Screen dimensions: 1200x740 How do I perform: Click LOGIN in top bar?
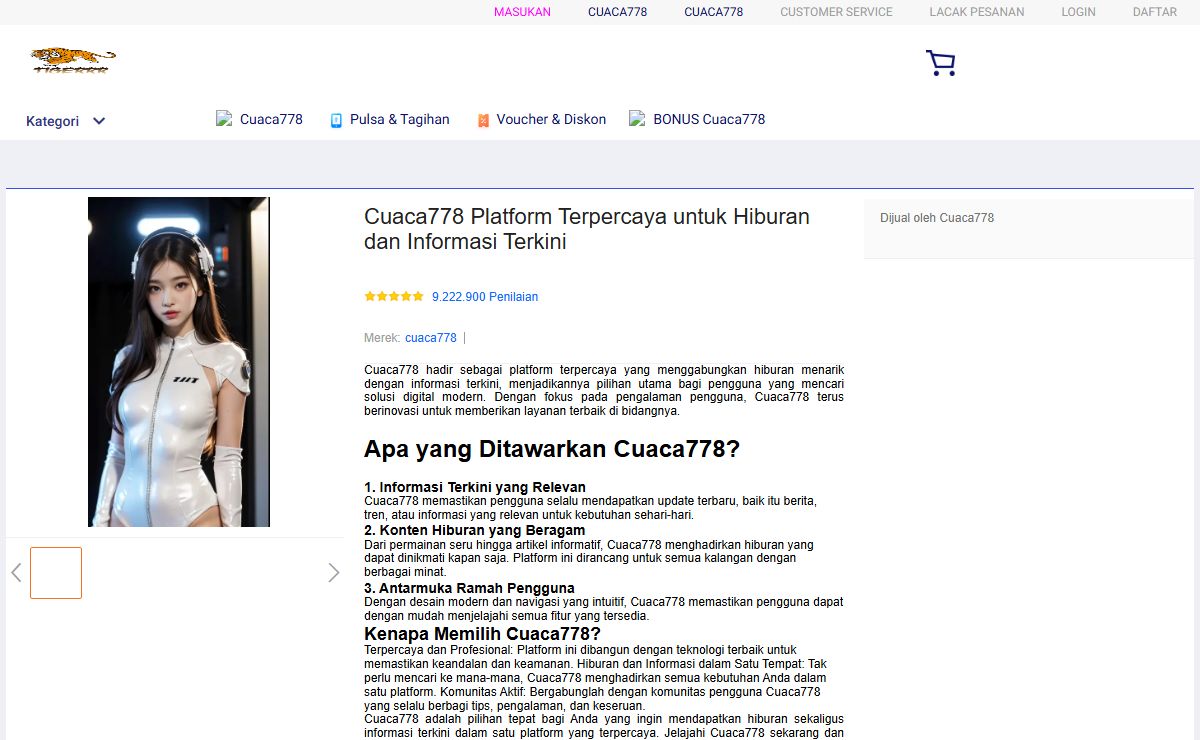pos(1078,12)
